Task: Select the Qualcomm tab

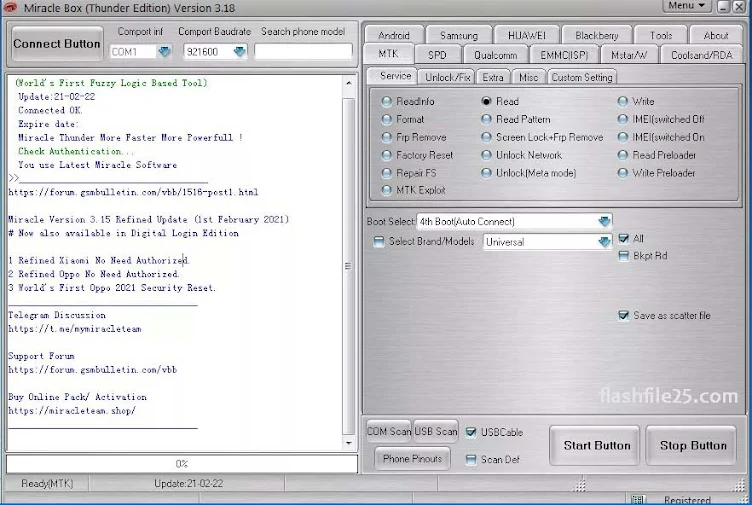Action: (x=495, y=55)
